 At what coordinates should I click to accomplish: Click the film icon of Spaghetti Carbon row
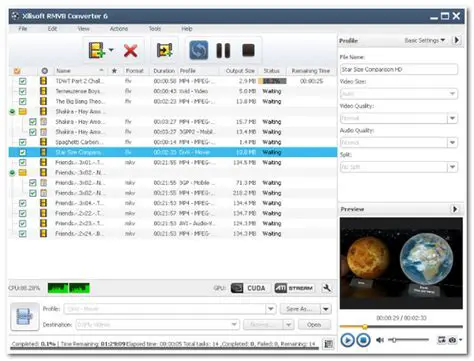pos(43,142)
